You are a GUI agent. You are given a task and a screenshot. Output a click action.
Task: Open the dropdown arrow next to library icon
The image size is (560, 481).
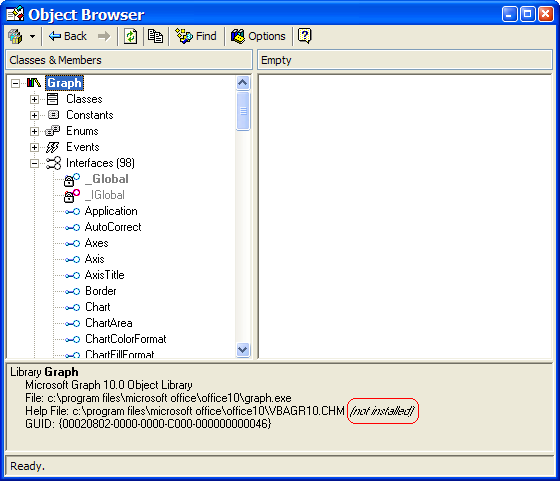(x=32, y=36)
